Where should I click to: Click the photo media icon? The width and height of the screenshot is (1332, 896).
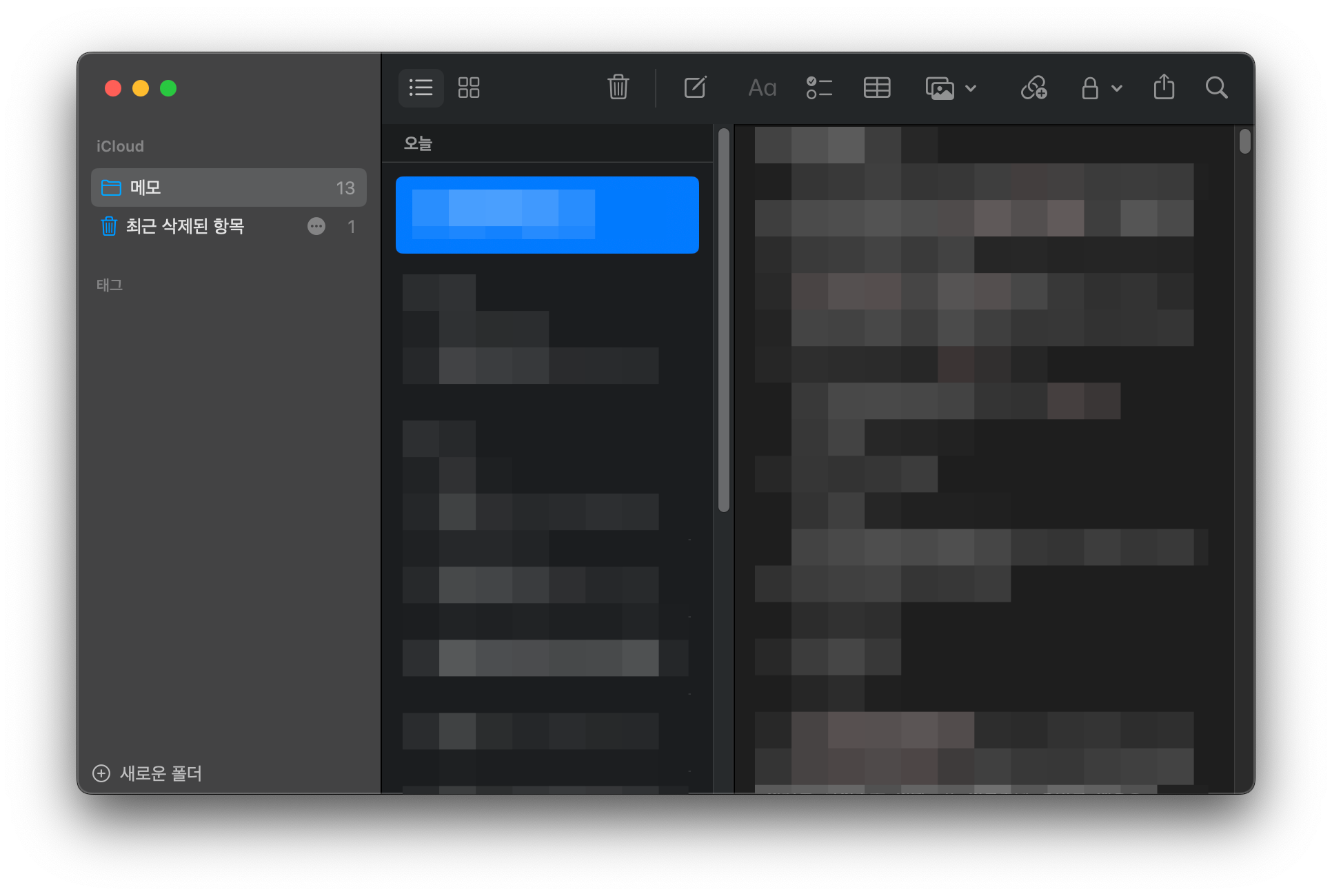pyautogui.click(x=940, y=88)
